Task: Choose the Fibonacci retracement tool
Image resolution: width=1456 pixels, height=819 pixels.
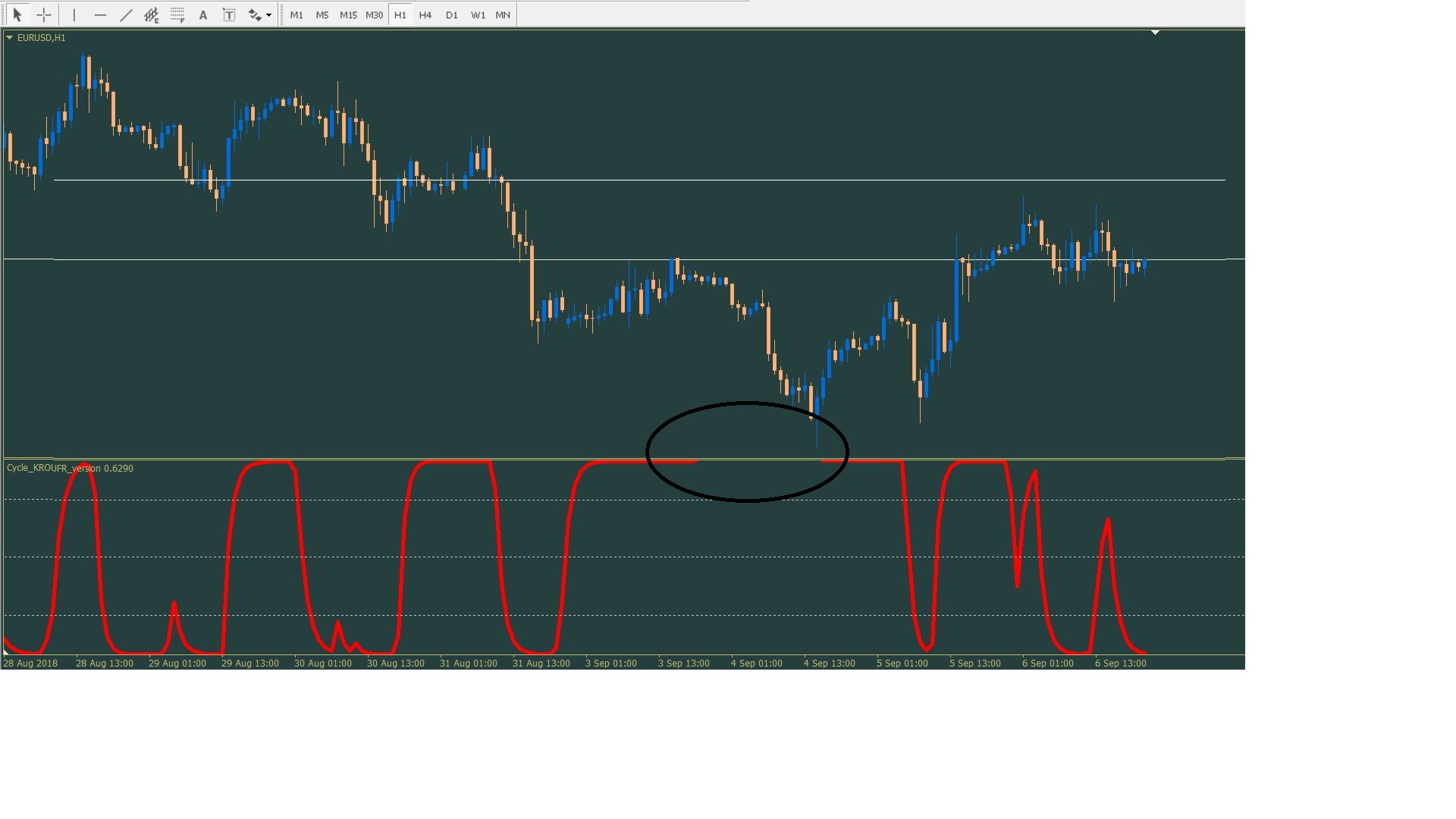Action: point(177,14)
